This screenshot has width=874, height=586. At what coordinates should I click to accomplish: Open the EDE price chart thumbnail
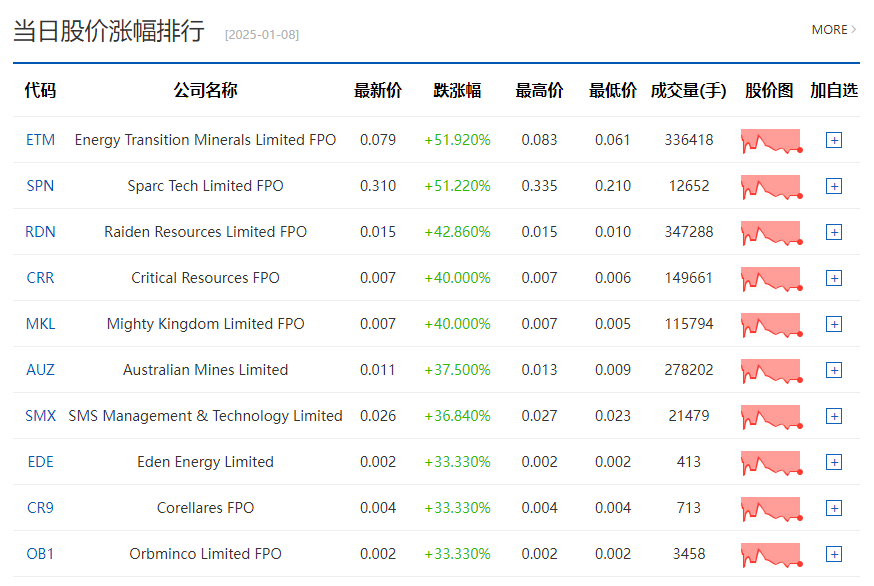(771, 463)
